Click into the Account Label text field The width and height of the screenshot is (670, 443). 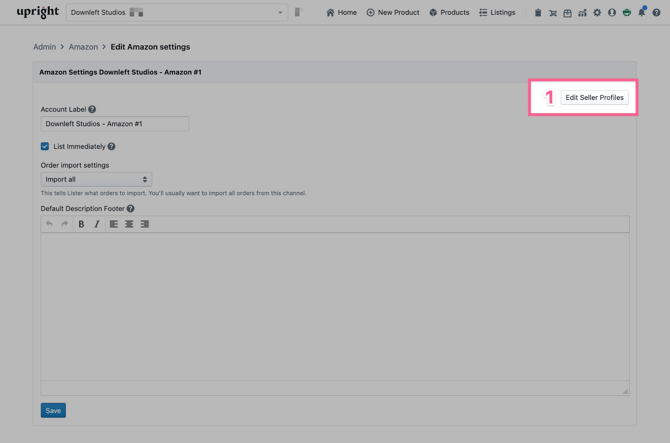(115, 124)
